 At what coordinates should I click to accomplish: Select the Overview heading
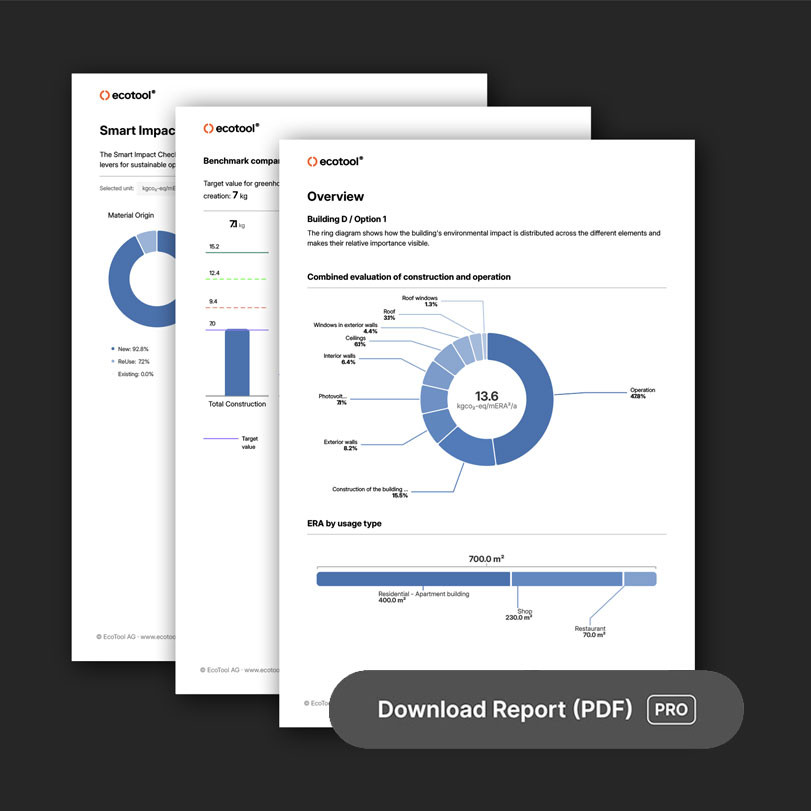pos(335,197)
